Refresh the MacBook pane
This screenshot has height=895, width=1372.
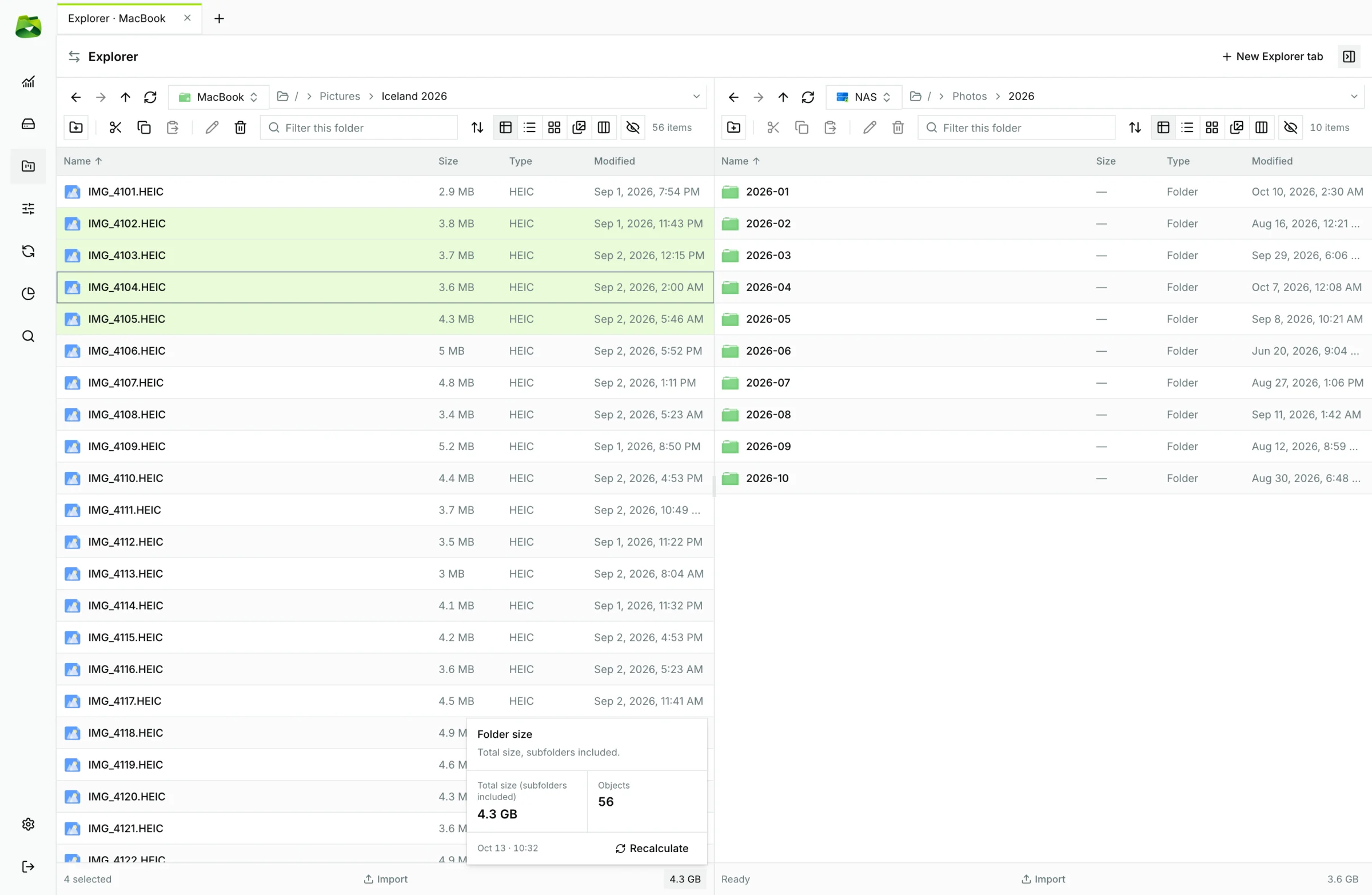point(150,97)
